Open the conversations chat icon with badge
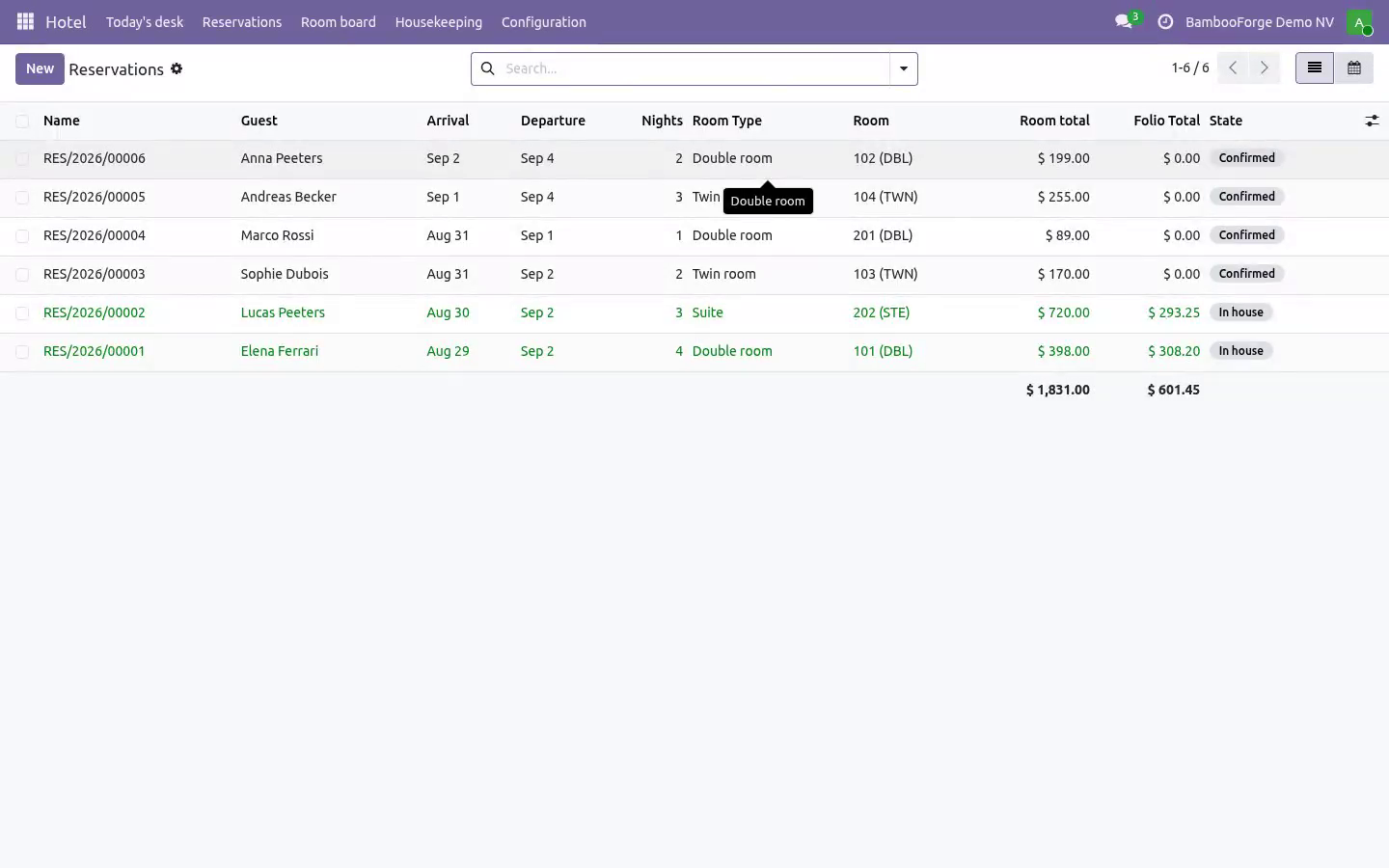 click(x=1125, y=21)
